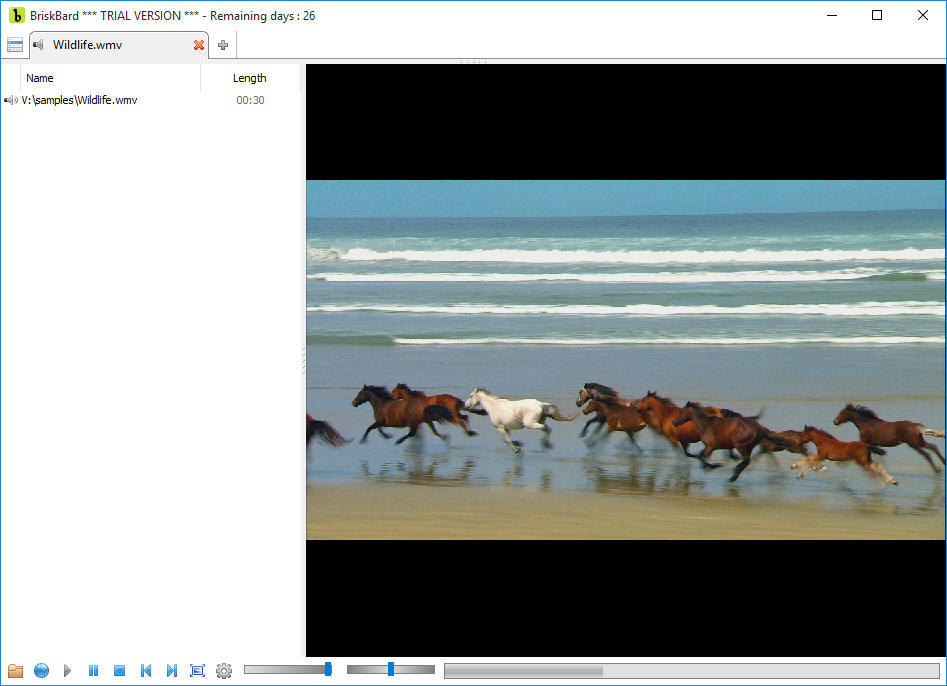This screenshot has height=686, width=947.
Task: Open the main menu panel icon
Action: (x=14, y=45)
